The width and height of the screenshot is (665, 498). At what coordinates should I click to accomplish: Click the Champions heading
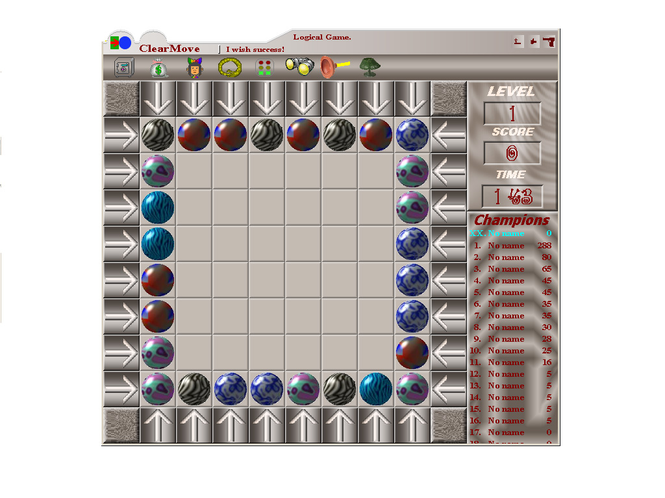click(x=511, y=220)
